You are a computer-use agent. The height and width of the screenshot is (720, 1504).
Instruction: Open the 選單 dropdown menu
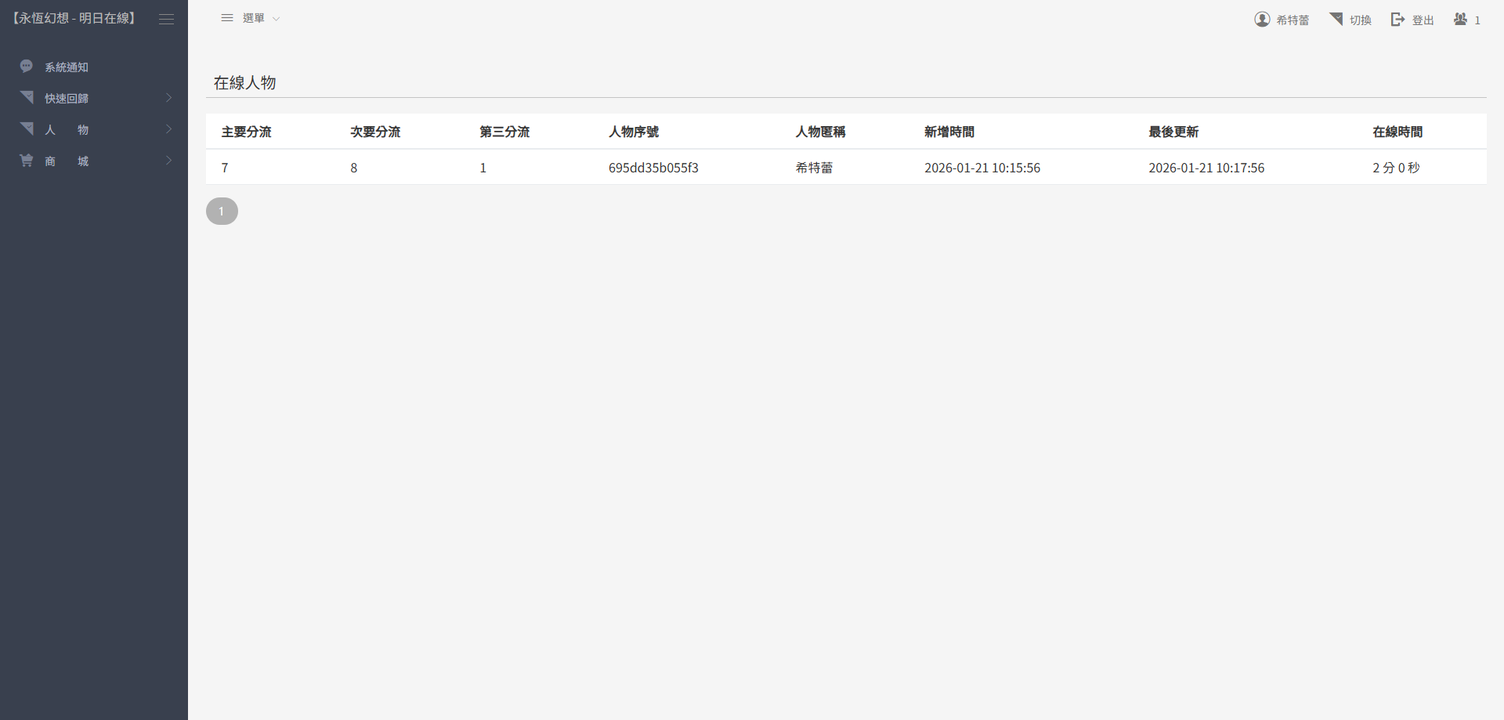251,18
